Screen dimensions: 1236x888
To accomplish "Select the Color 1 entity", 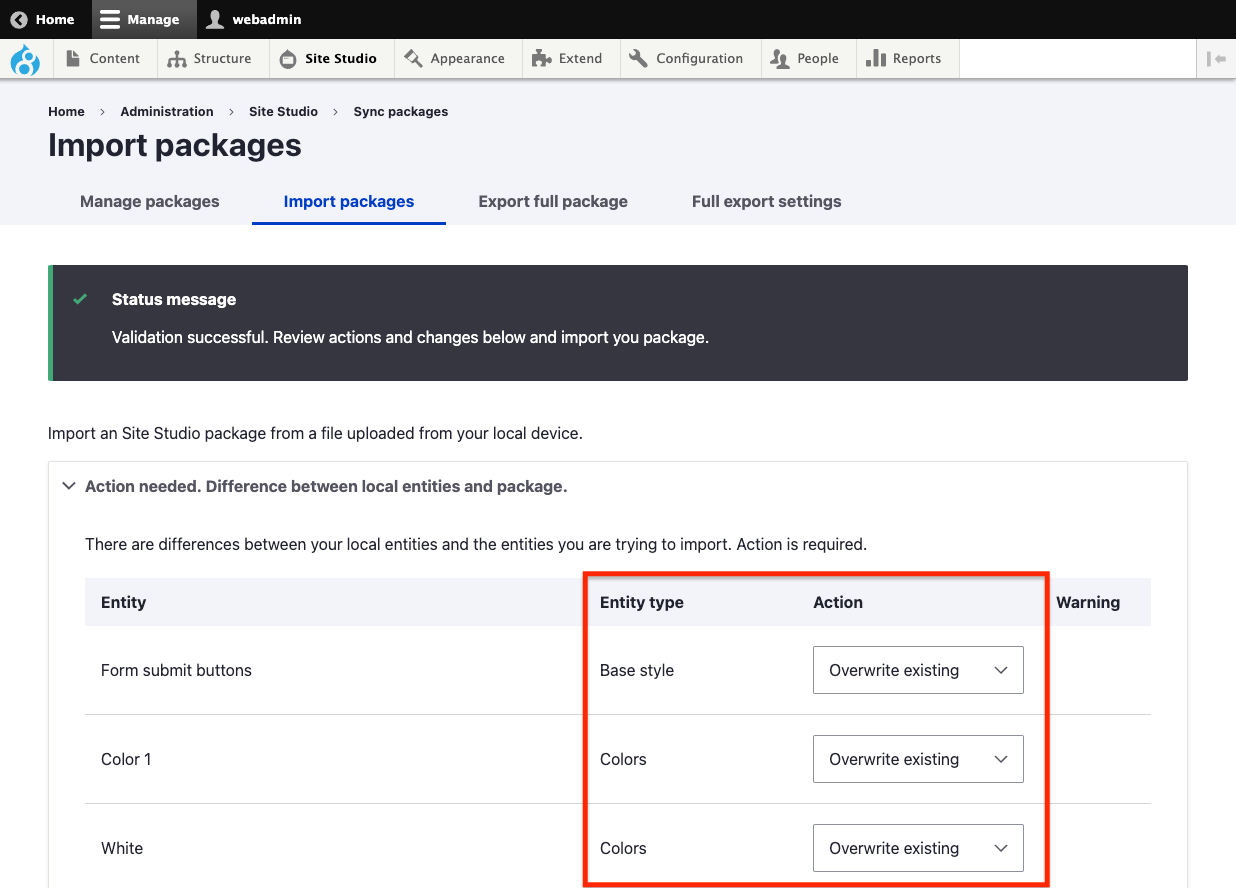I will 126,759.
